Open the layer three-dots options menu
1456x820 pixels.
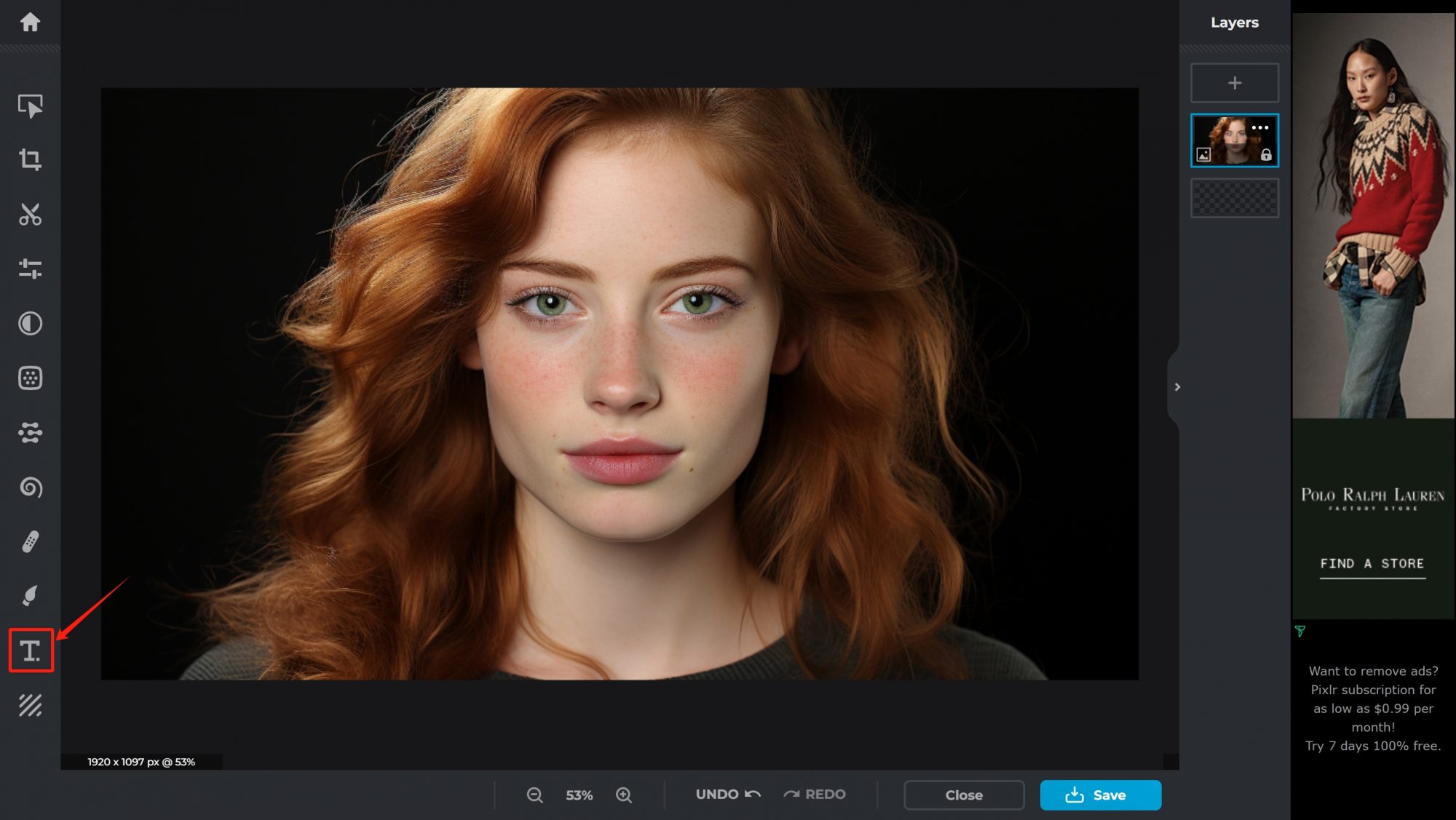[x=1260, y=127]
